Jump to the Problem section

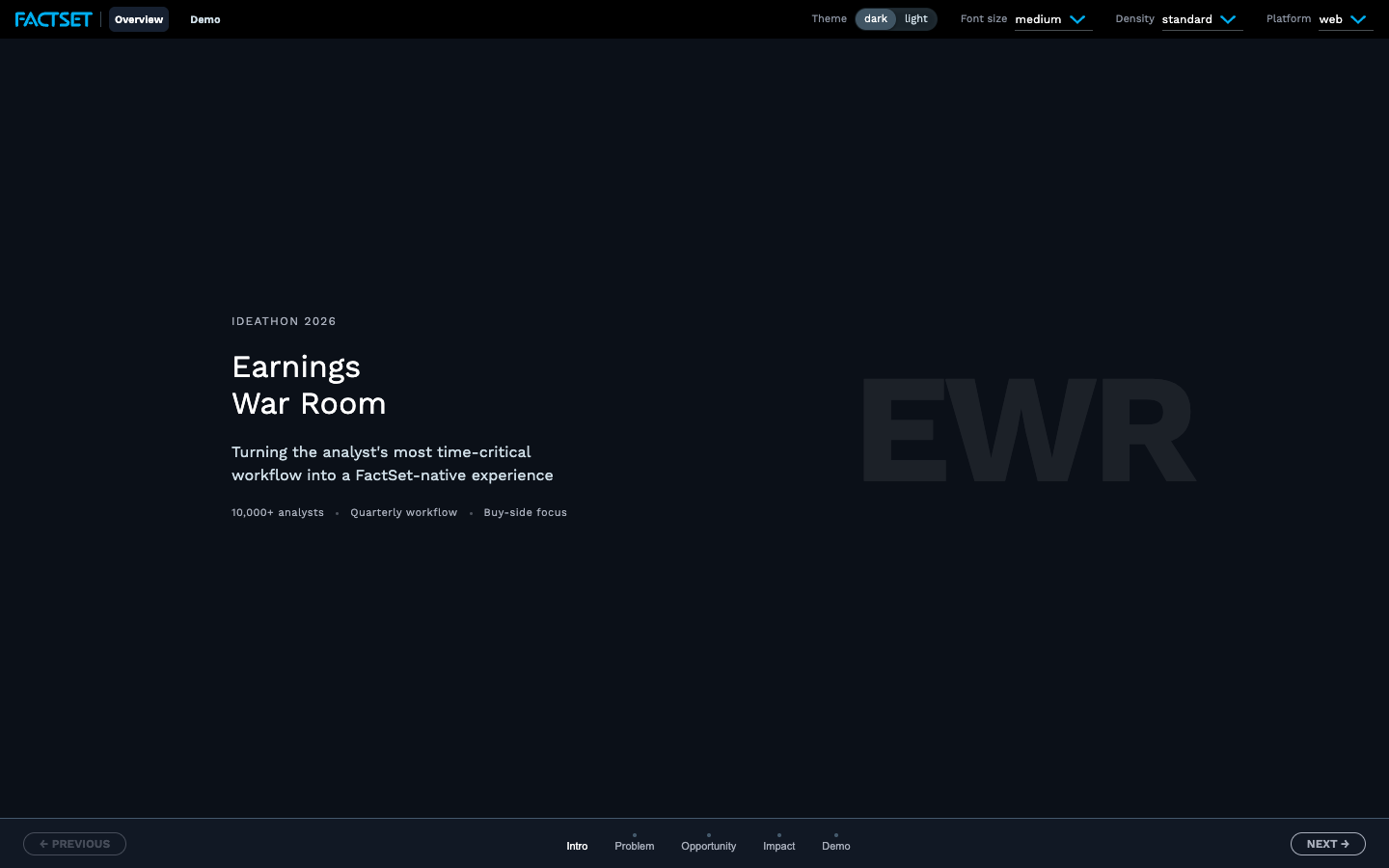point(635,844)
